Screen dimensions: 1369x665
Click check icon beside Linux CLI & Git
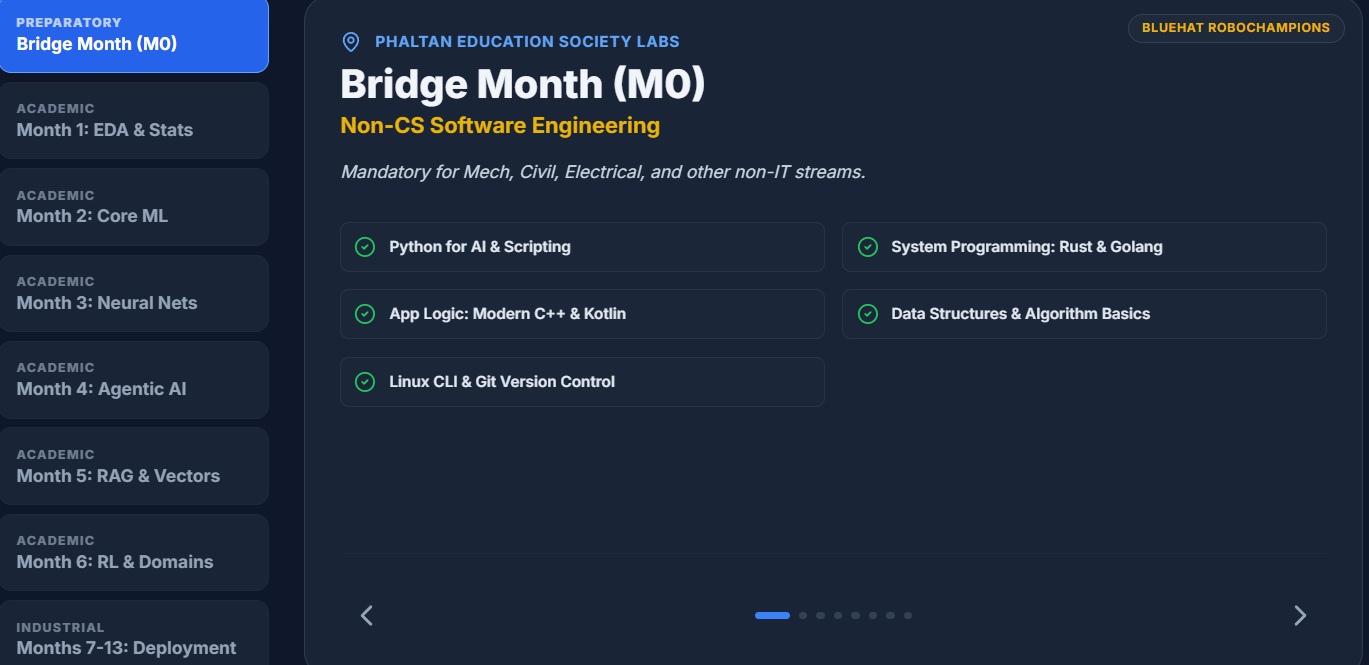[365, 382]
